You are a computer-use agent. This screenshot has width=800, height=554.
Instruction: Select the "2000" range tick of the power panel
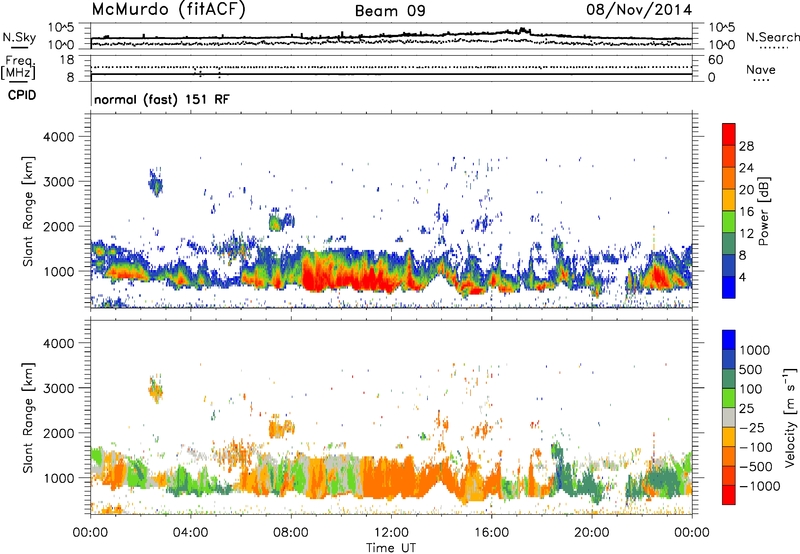pos(58,226)
